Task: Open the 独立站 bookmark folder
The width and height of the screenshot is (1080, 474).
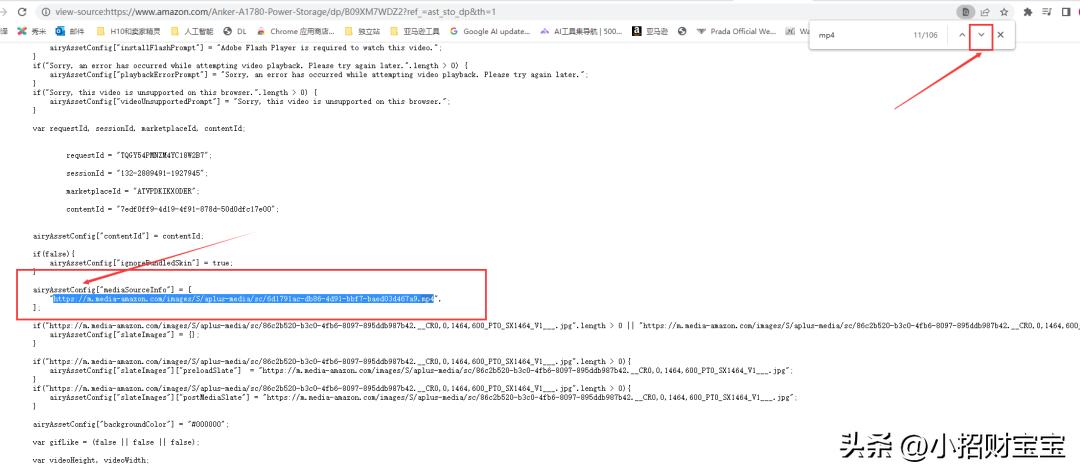Action: [360, 31]
